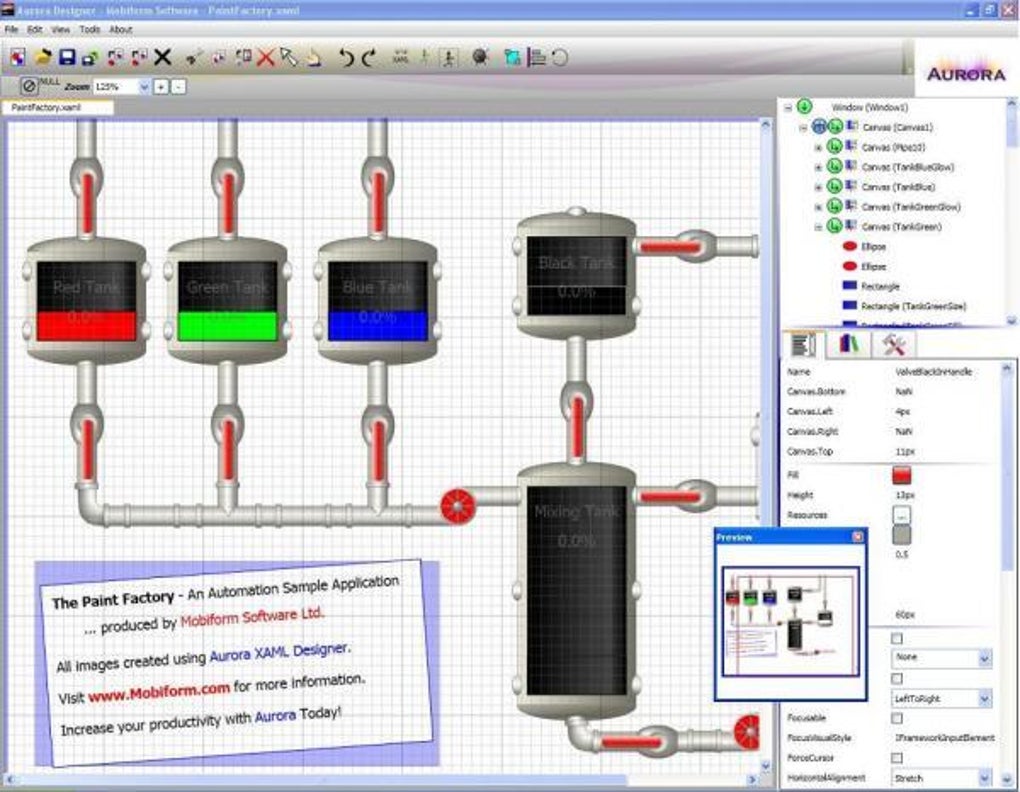The width and height of the screenshot is (1020, 792).
Task: Click the green icon beside Canvas (TankGreen)
Action: (835, 226)
